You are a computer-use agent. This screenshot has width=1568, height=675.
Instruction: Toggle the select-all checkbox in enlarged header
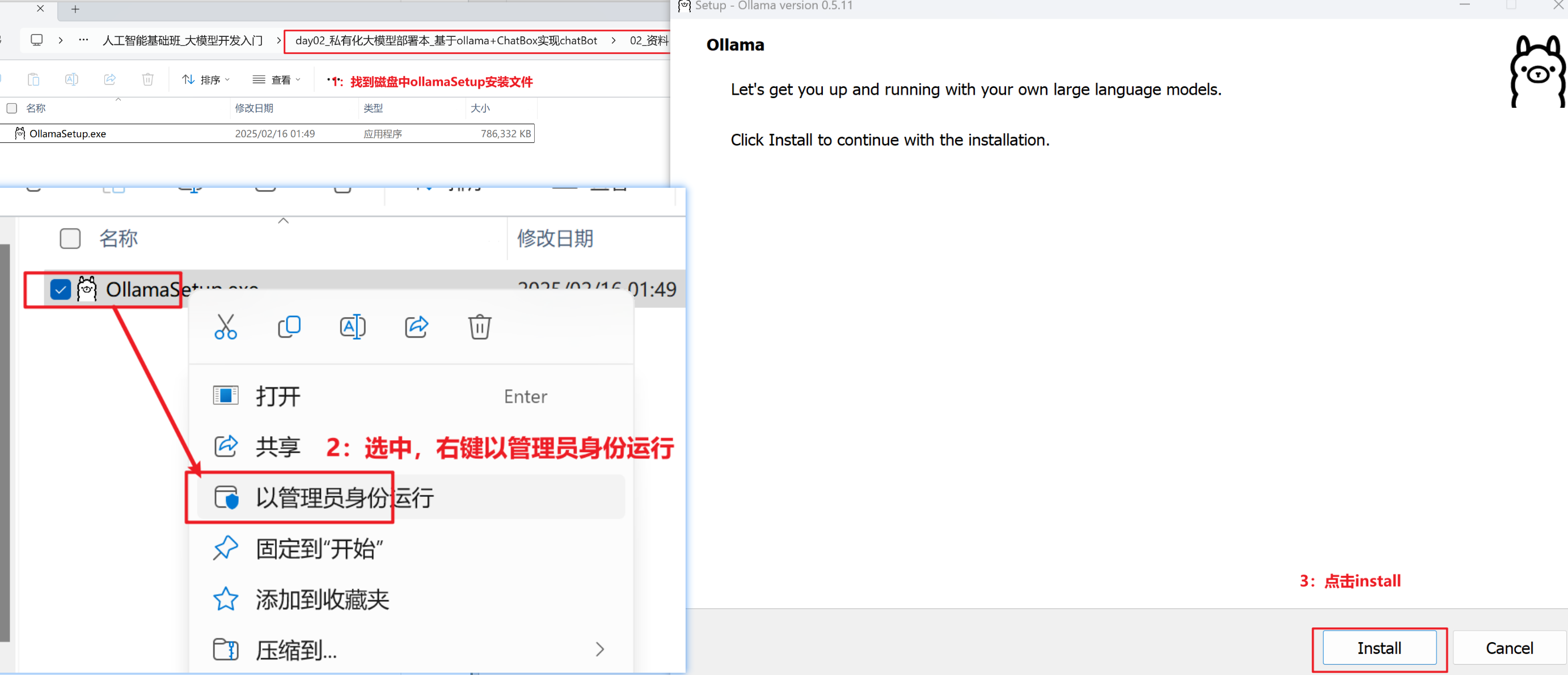(70, 239)
